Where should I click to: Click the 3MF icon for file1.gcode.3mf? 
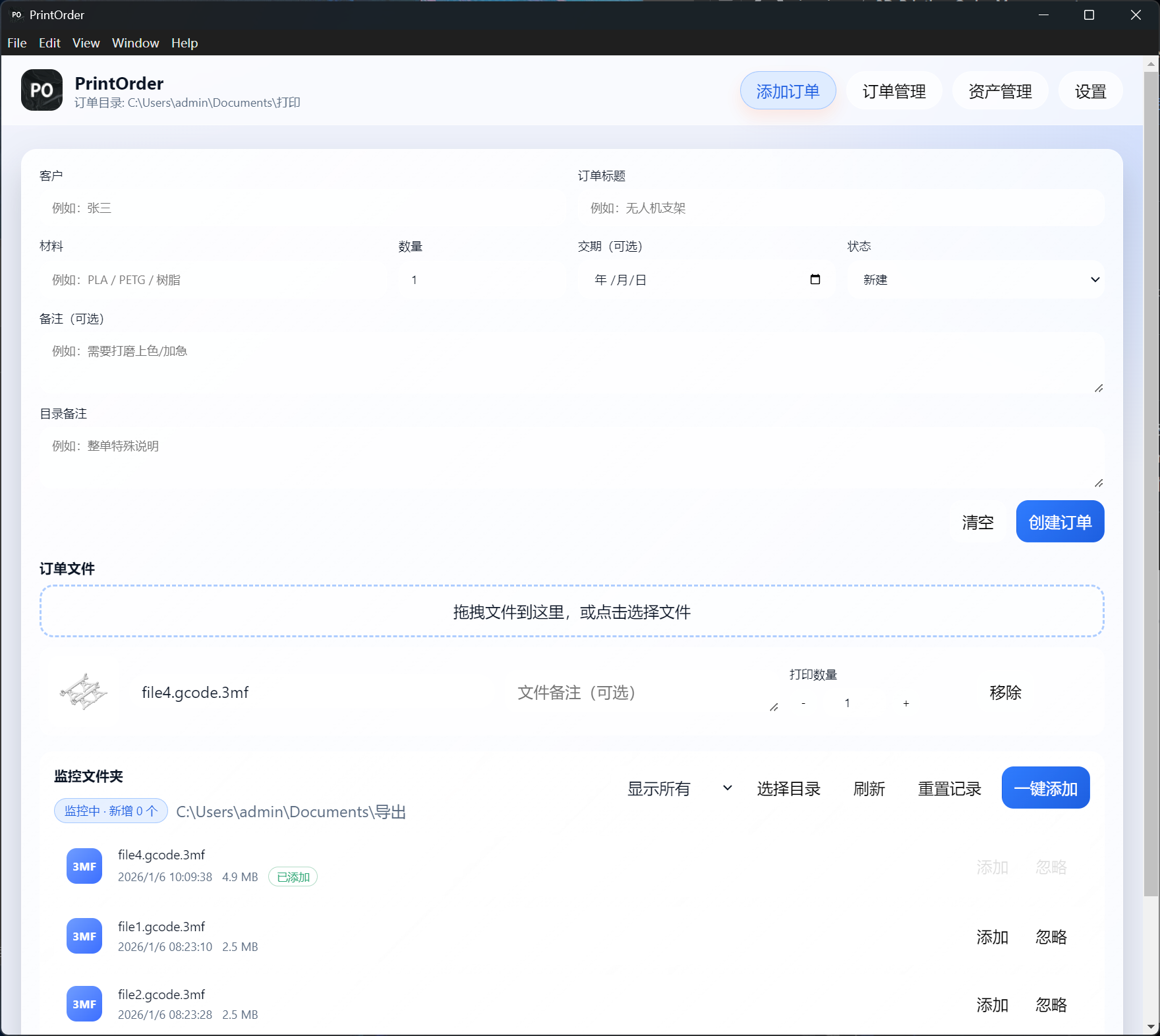[x=84, y=936]
